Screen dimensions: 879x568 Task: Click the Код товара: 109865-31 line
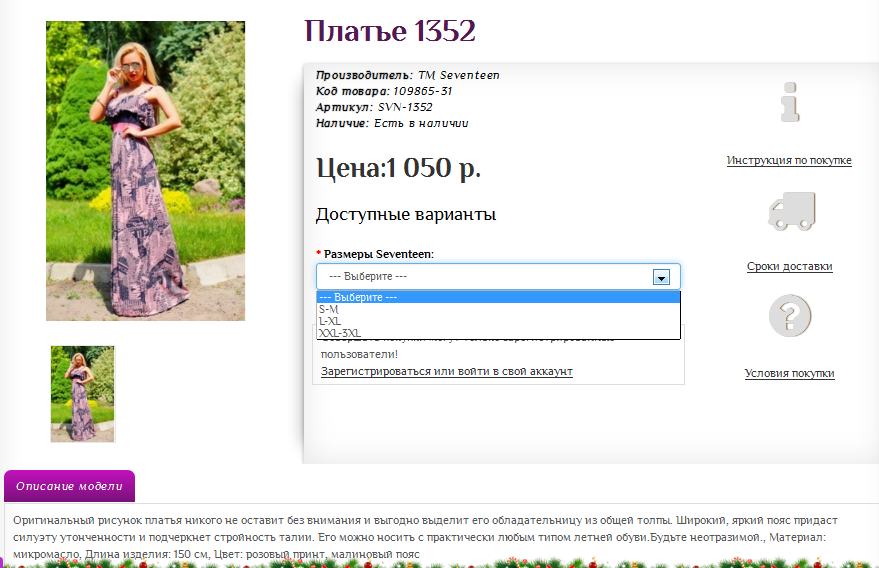[384, 91]
